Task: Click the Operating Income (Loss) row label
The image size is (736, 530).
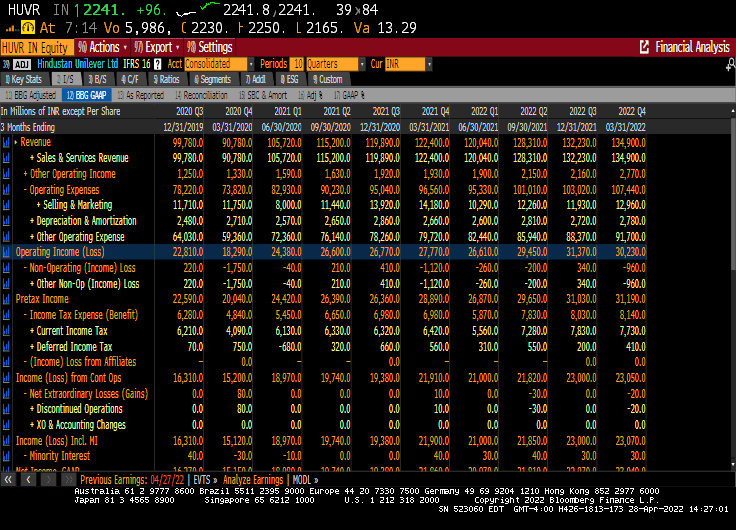Action: (60, 252)
